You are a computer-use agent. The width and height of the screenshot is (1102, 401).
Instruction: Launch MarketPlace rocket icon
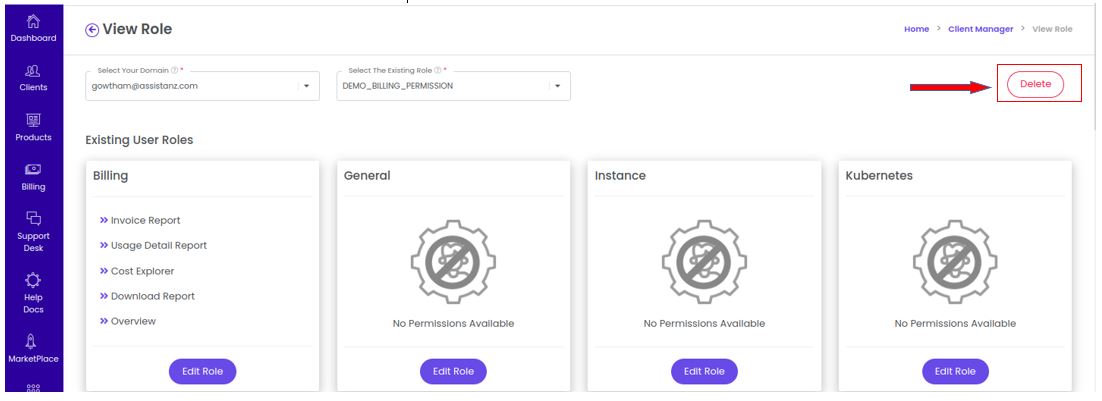pyautogui.click(x=33, y=342)
